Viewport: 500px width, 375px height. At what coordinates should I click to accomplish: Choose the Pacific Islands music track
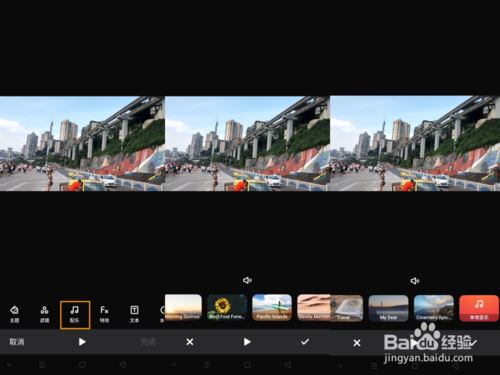click(x=272, y=307)
